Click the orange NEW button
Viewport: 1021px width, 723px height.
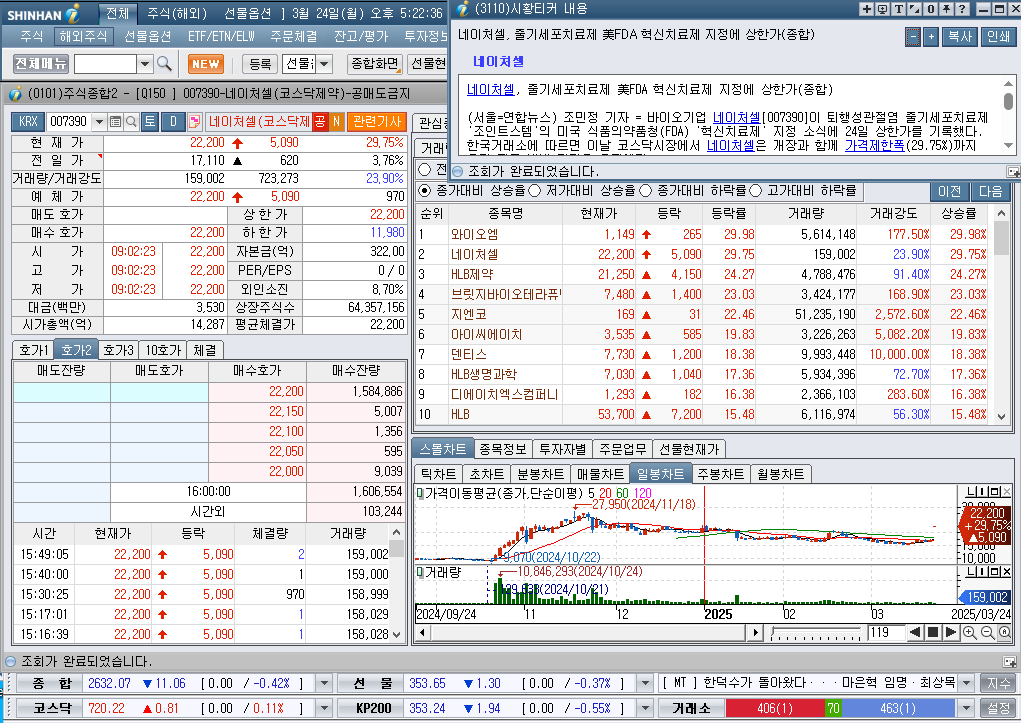pos(206,64)
